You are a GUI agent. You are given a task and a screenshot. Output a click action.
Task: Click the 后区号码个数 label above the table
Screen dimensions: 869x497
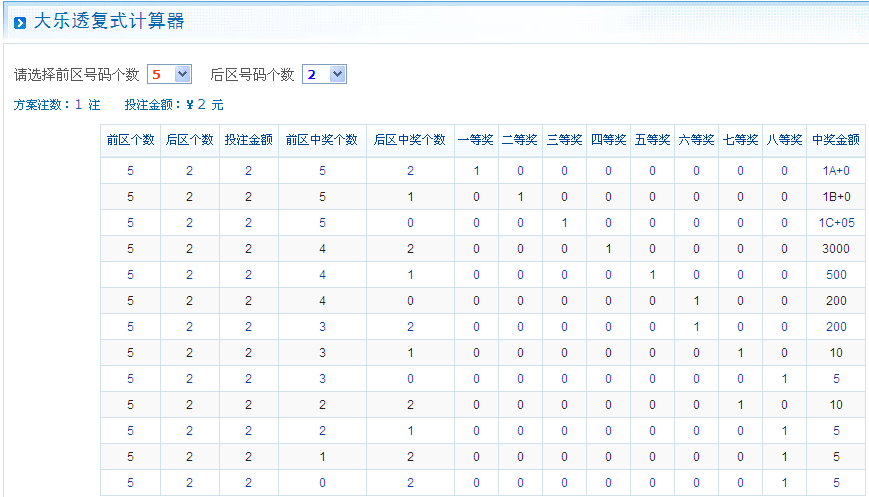point(252,75)
